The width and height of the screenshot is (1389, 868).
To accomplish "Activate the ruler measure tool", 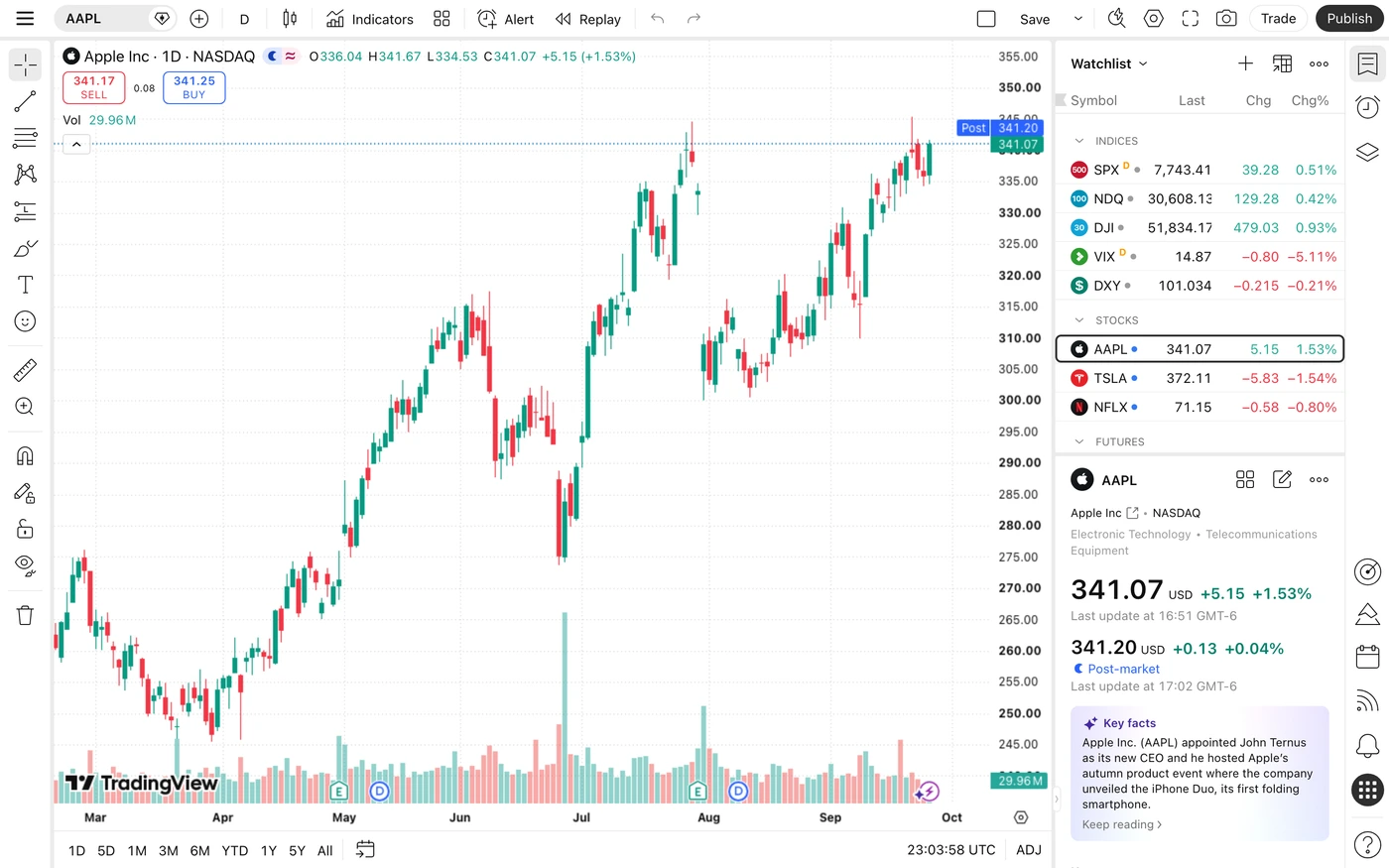I will pyautogui.click(x=25, y=370).
